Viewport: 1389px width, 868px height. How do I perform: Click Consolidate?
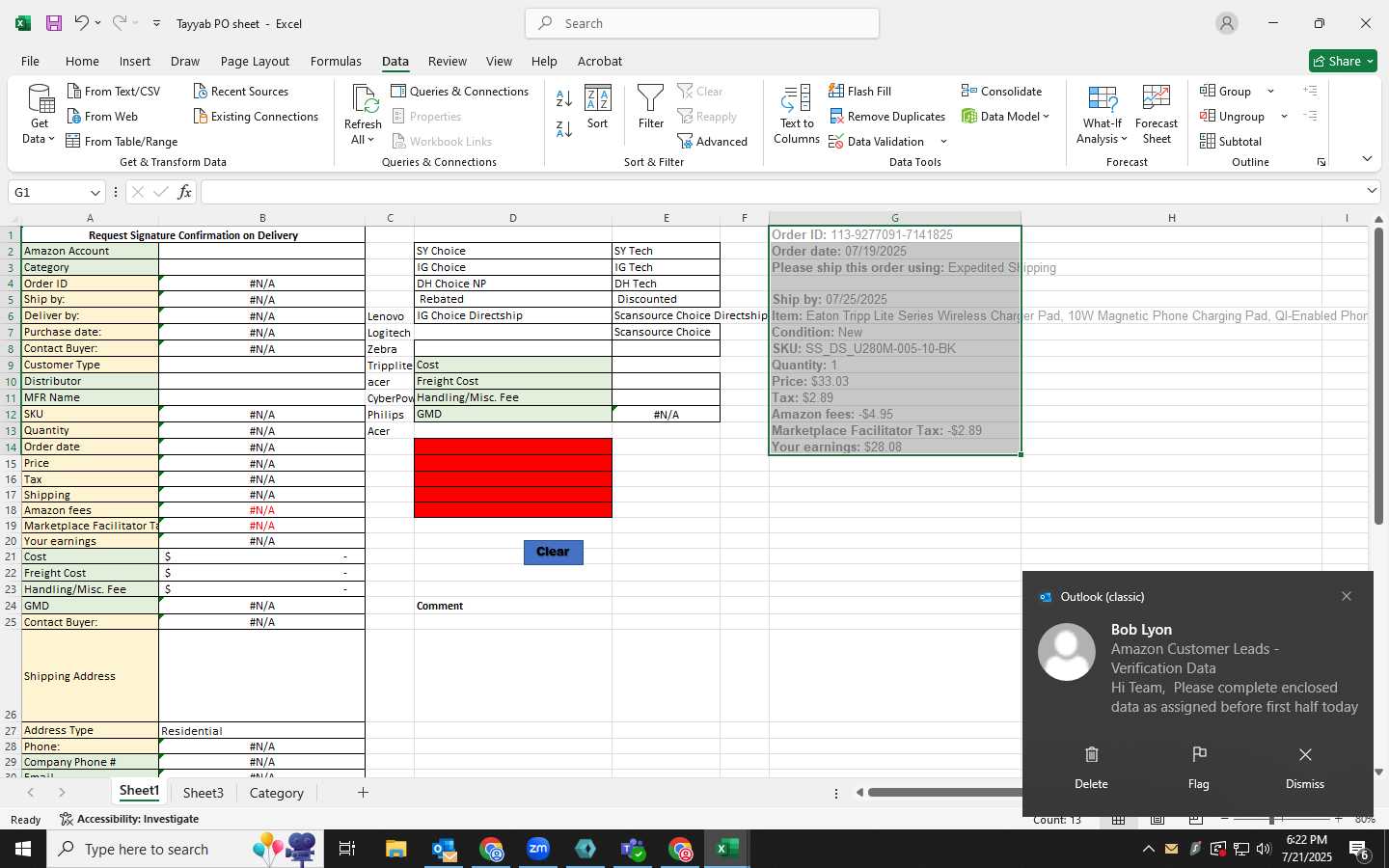pyautogui.click(x=1001, y=91)
